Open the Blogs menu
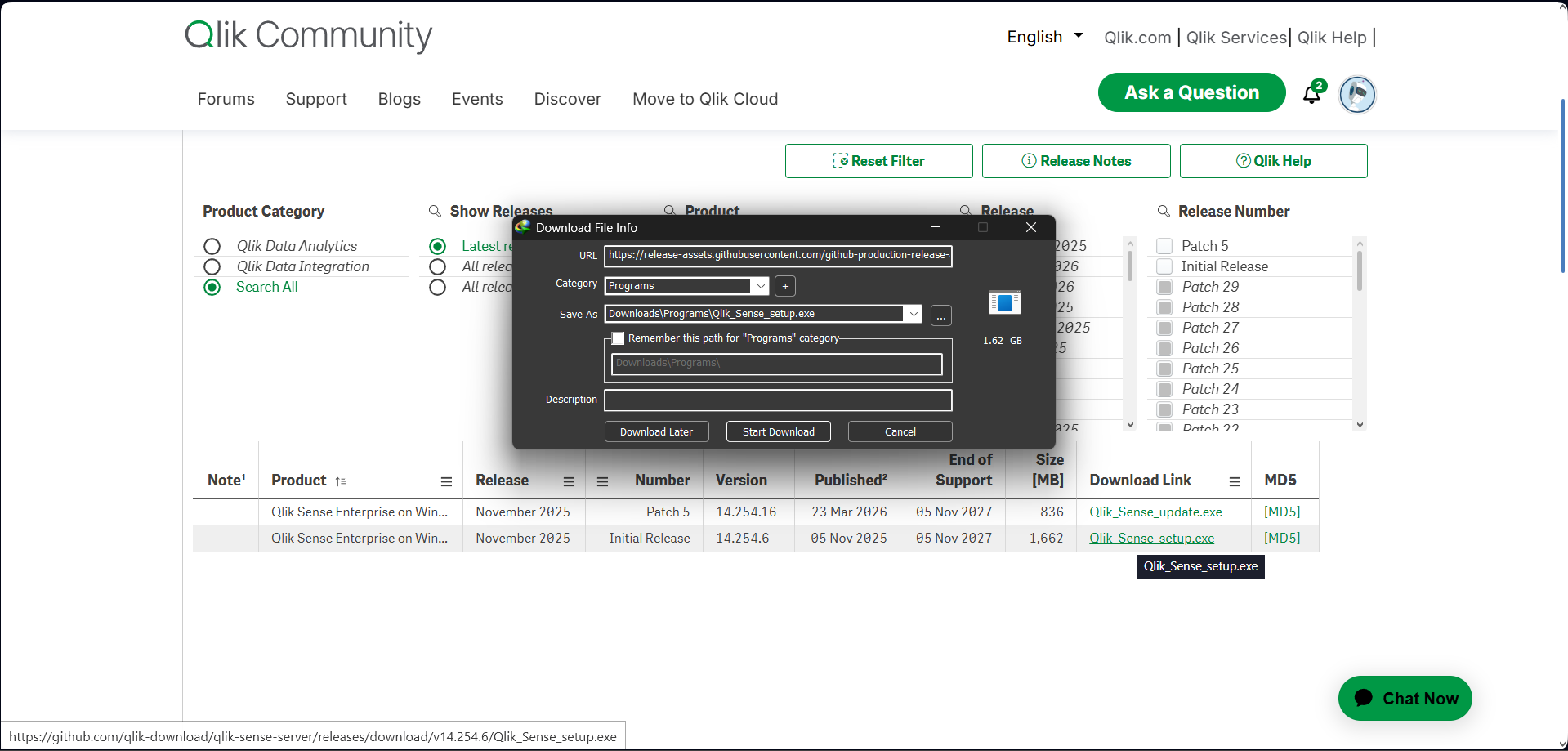1568x751 pixels. pyautogui.click(x=399, y=99)
